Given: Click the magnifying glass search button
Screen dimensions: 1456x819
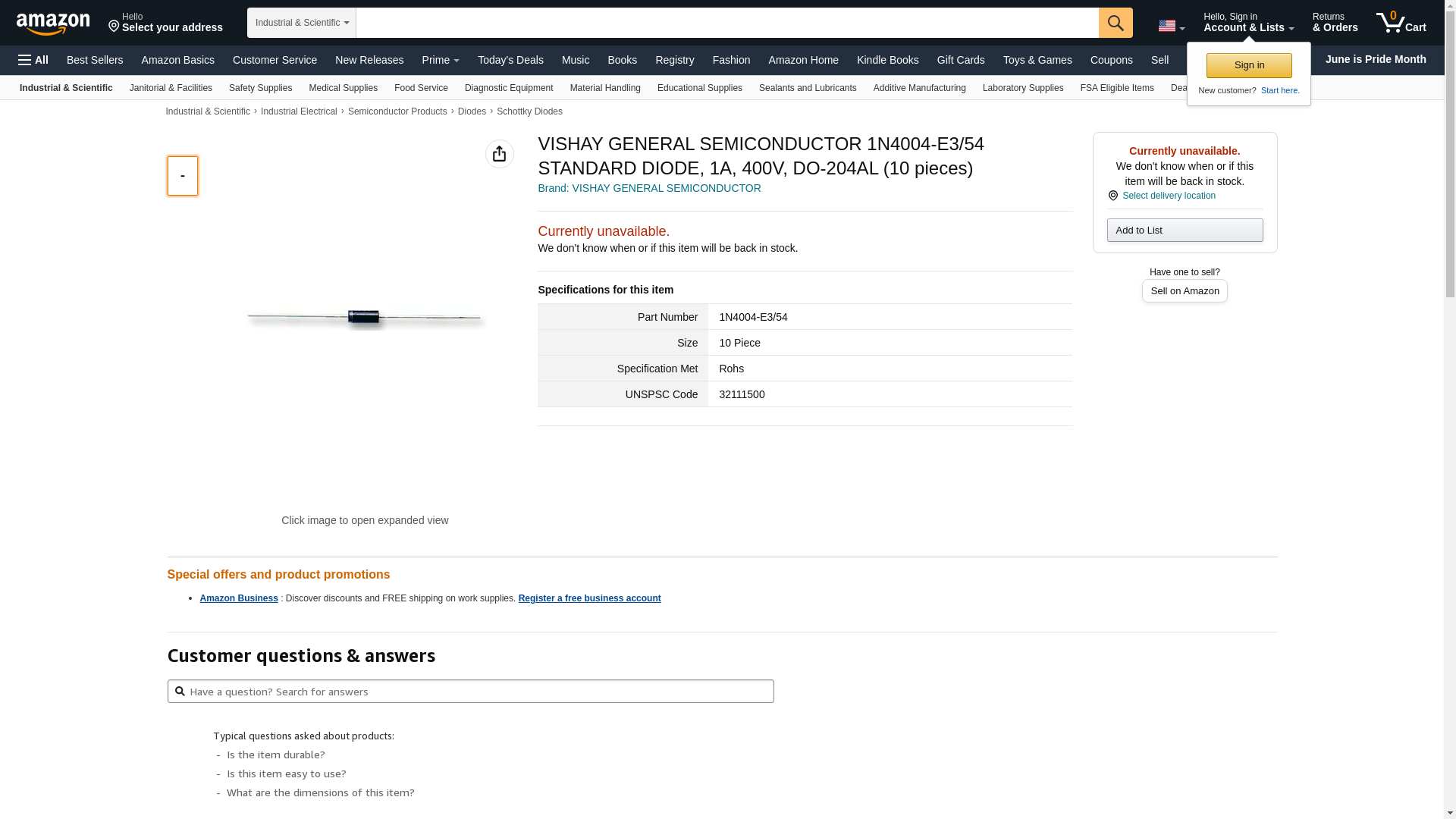Looking at the screenshot, I should click(x=1116, y=23).
